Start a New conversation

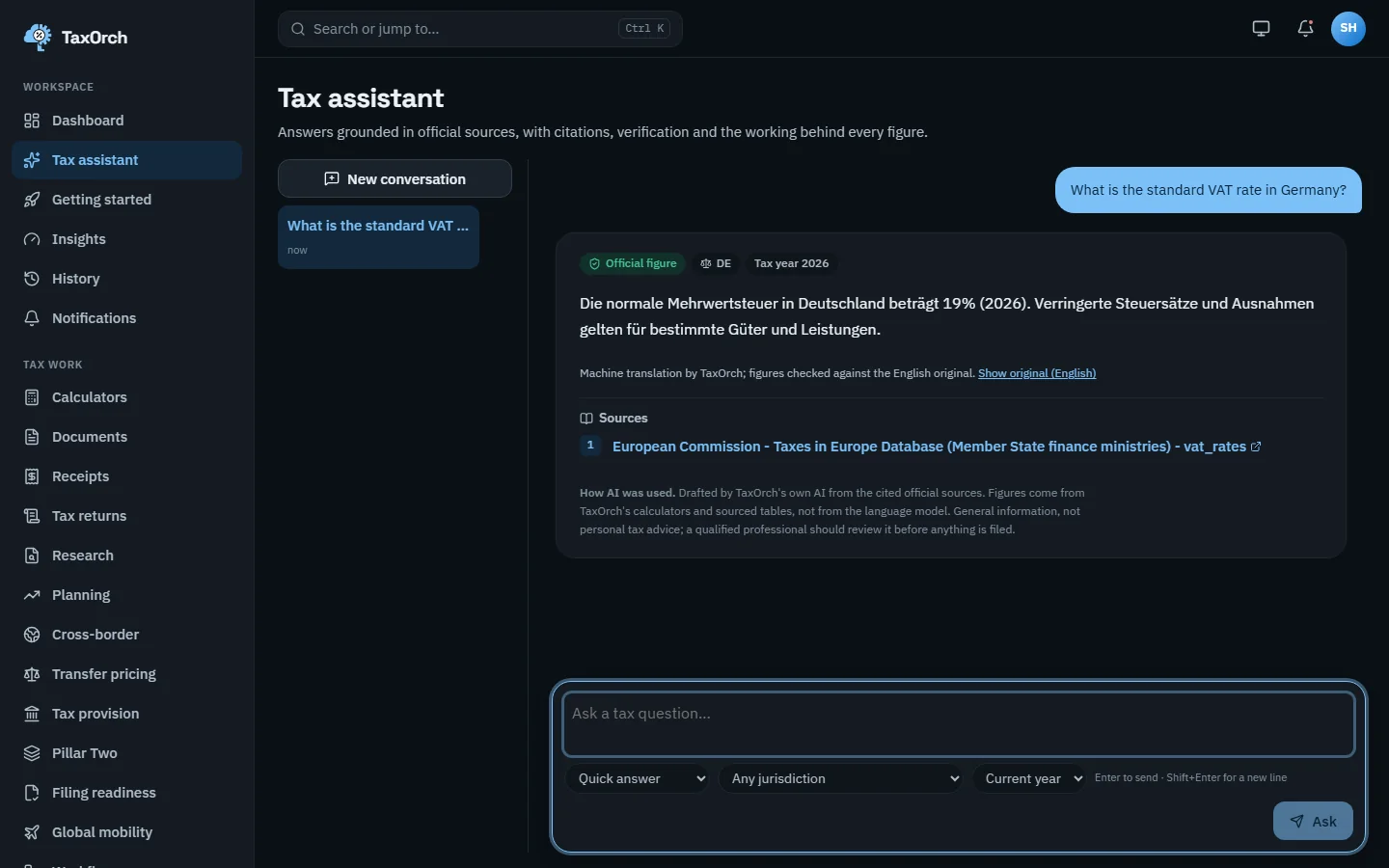(x=395, y=178)
